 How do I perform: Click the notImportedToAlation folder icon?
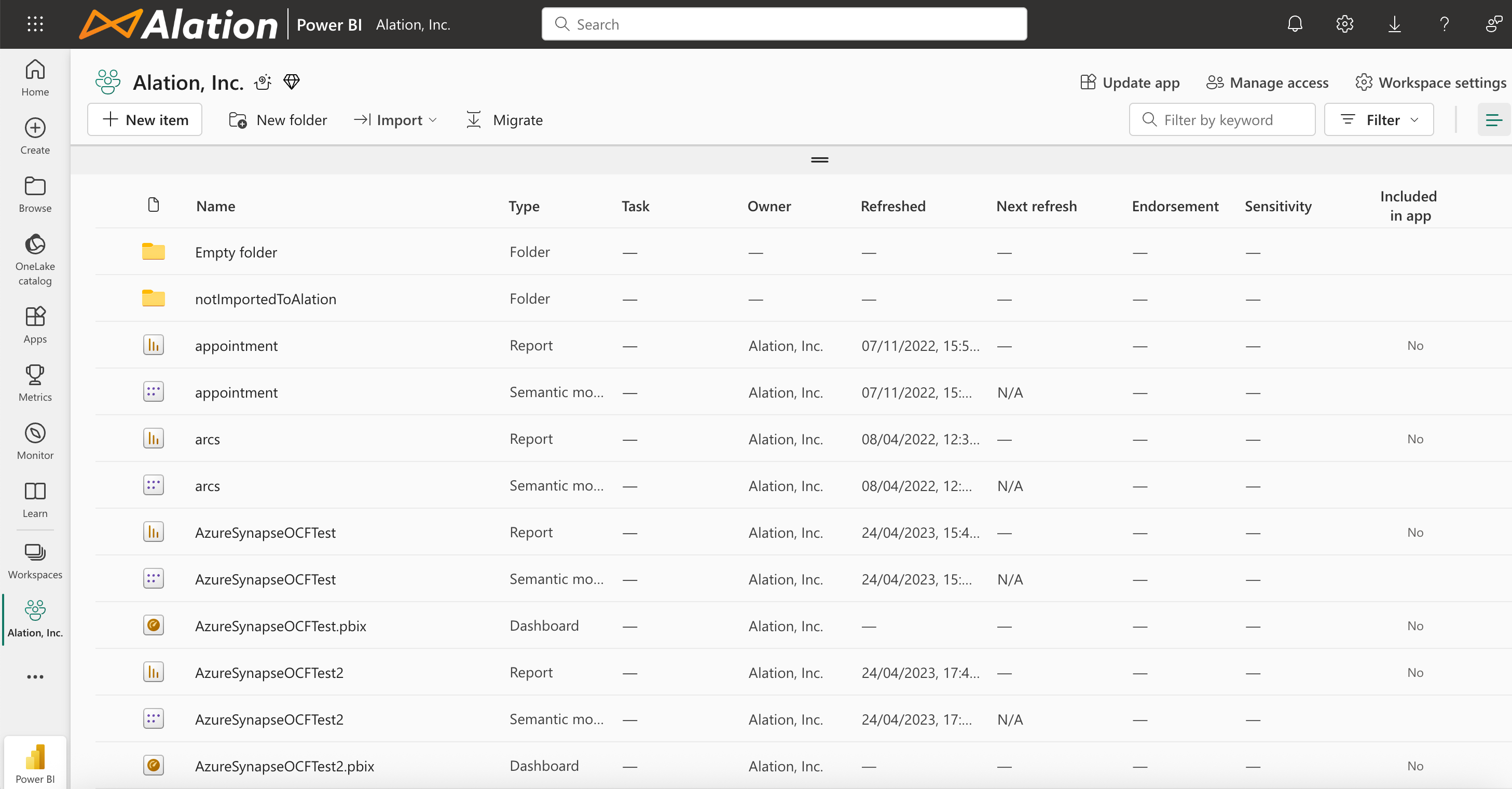pyautogui.click(x=153, y=298)
